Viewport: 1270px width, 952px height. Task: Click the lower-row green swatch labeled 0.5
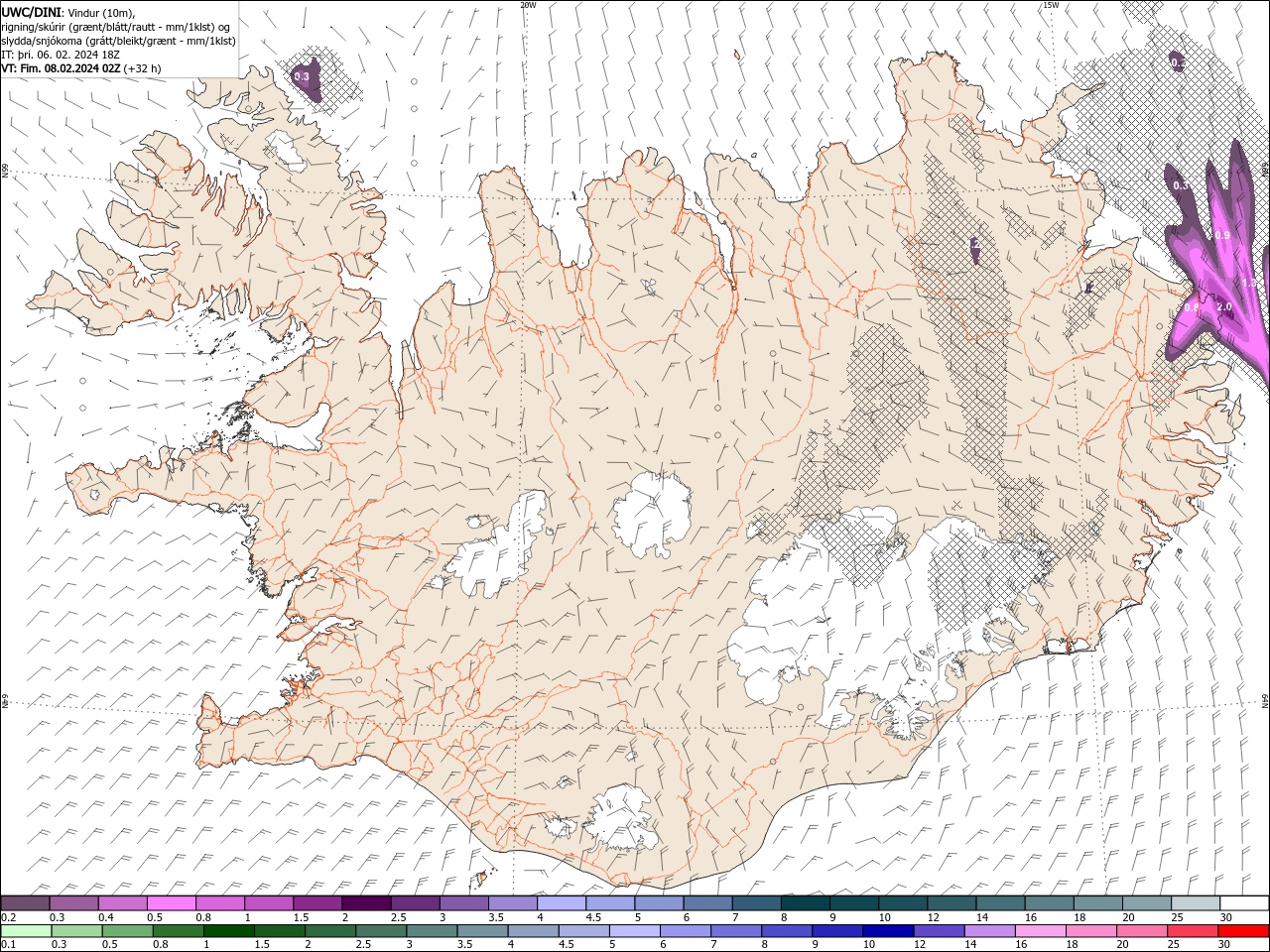click(127, 931)
